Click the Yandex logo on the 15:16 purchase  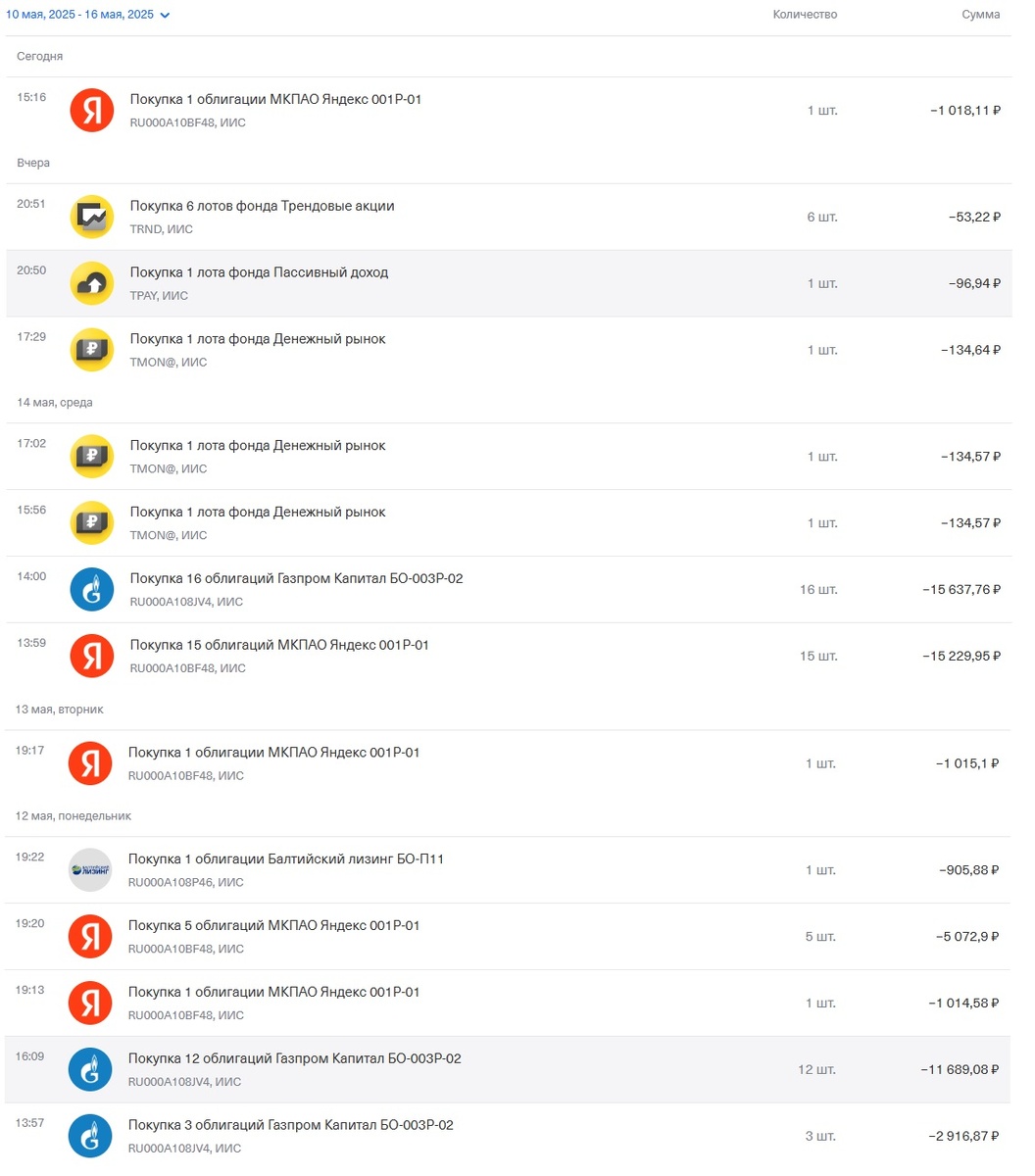click(92, 111)
